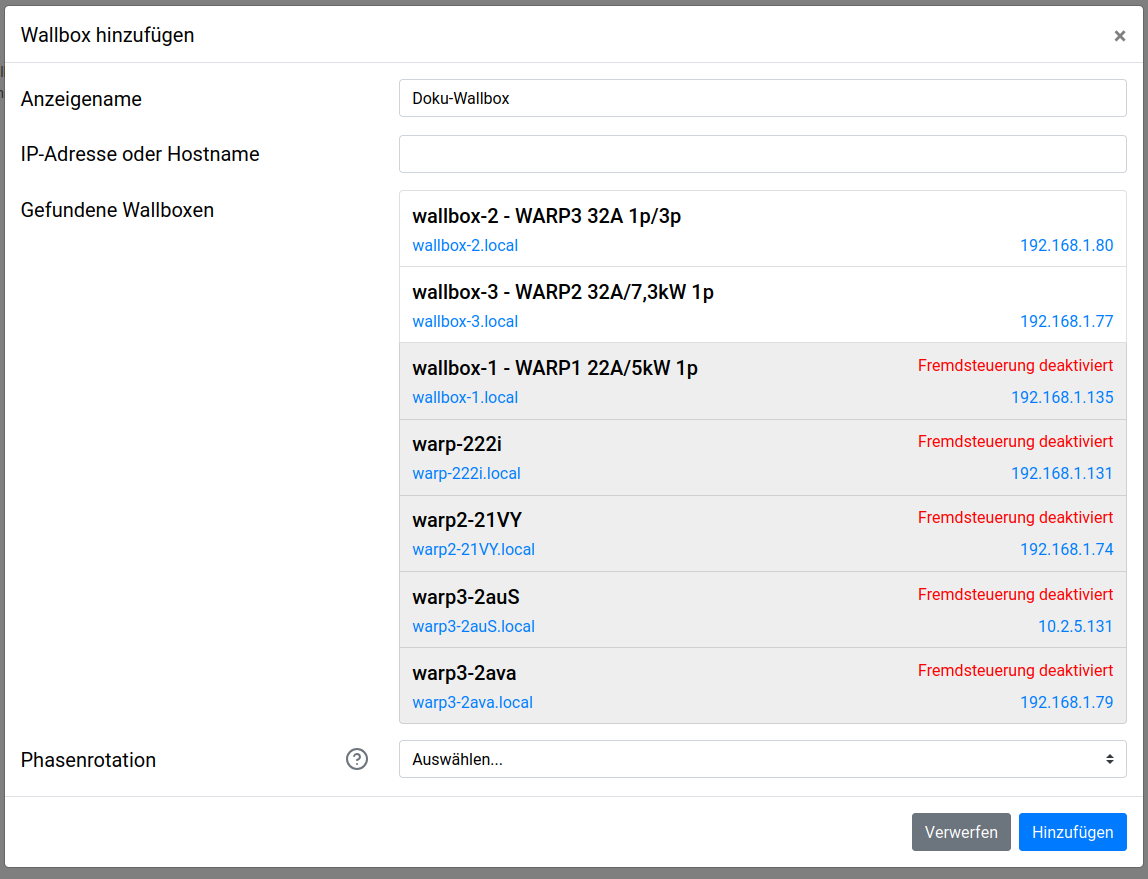This screenshot has height=879, width=1148.
Task: Open the Phasenrotation dropdown
Action: tap(762, 759)
